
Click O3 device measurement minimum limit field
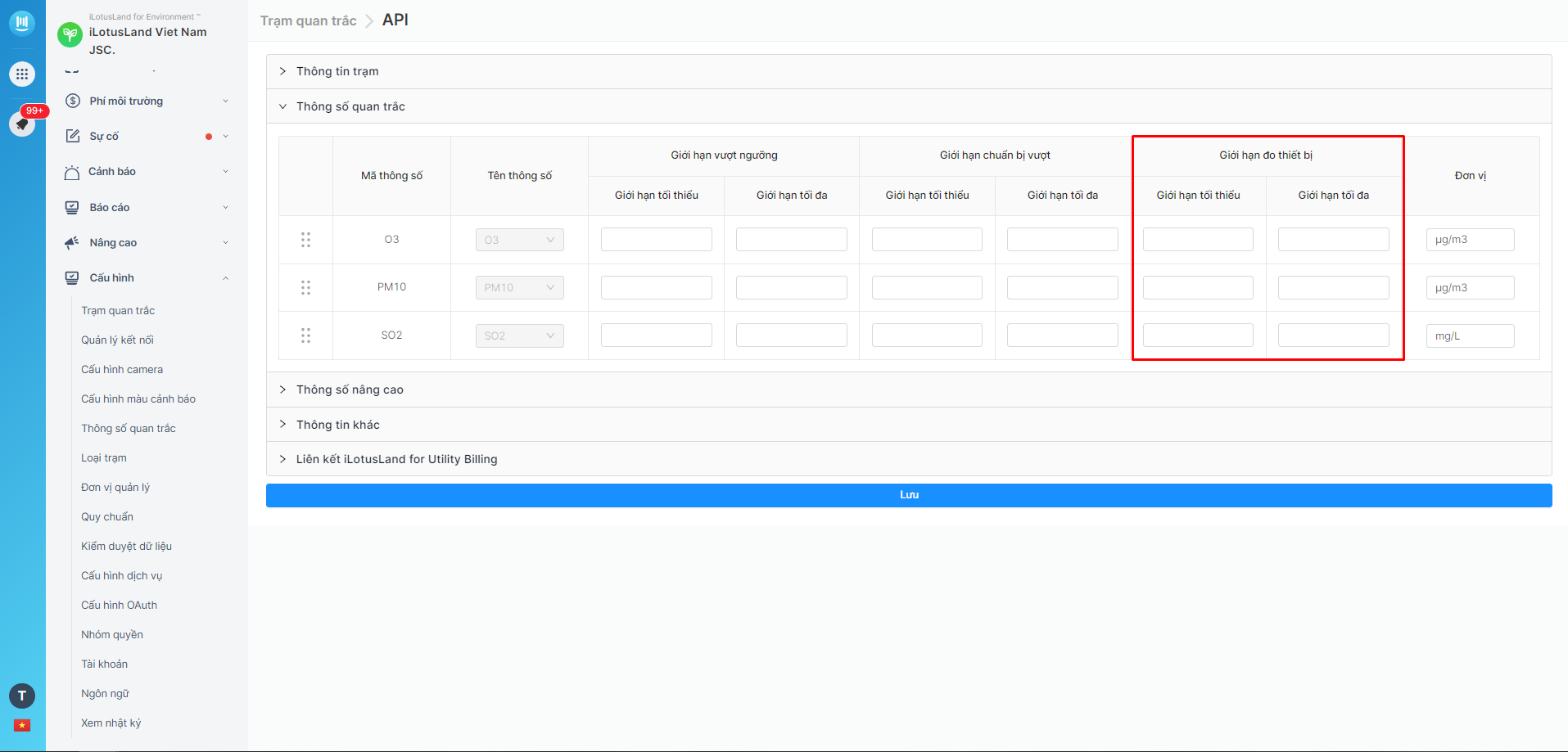(1198, 240)
